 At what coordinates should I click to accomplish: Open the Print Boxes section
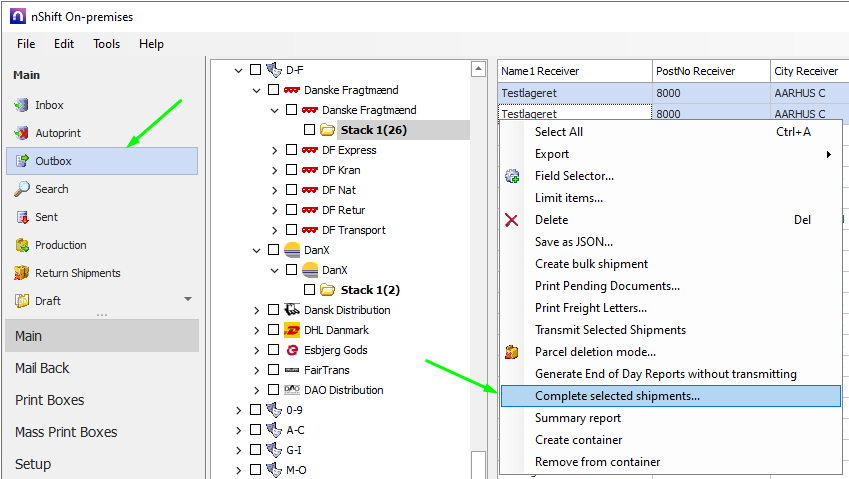49,400
